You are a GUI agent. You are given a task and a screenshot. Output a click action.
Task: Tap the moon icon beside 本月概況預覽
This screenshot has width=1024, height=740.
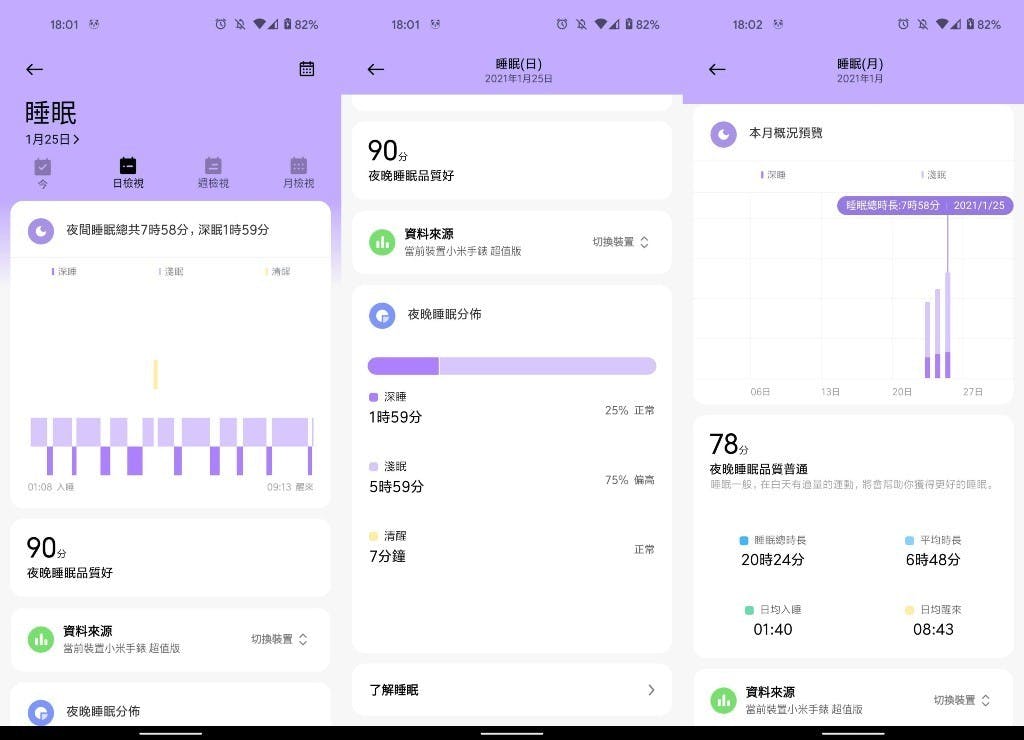(724, 135)
